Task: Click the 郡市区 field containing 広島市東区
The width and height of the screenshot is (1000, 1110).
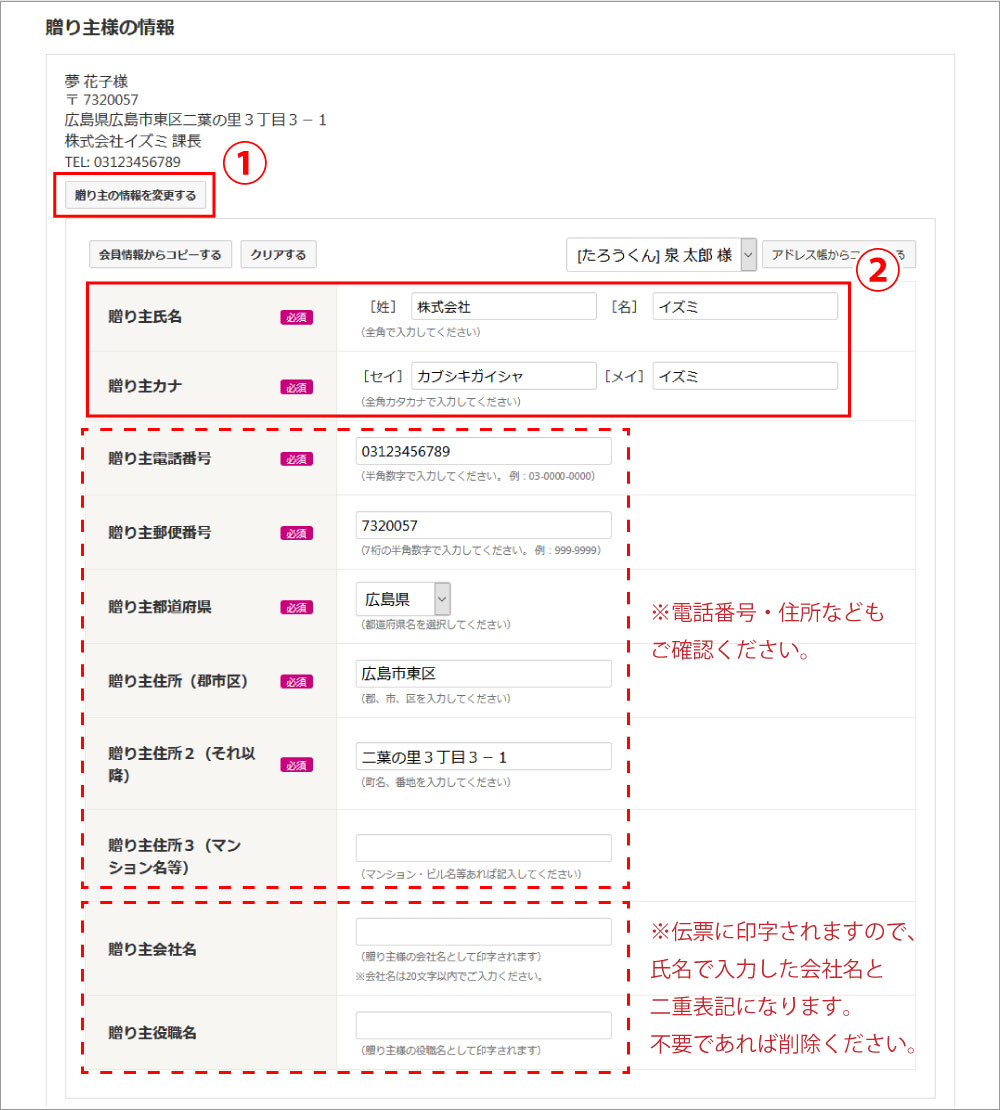Action: pos(483,674)
